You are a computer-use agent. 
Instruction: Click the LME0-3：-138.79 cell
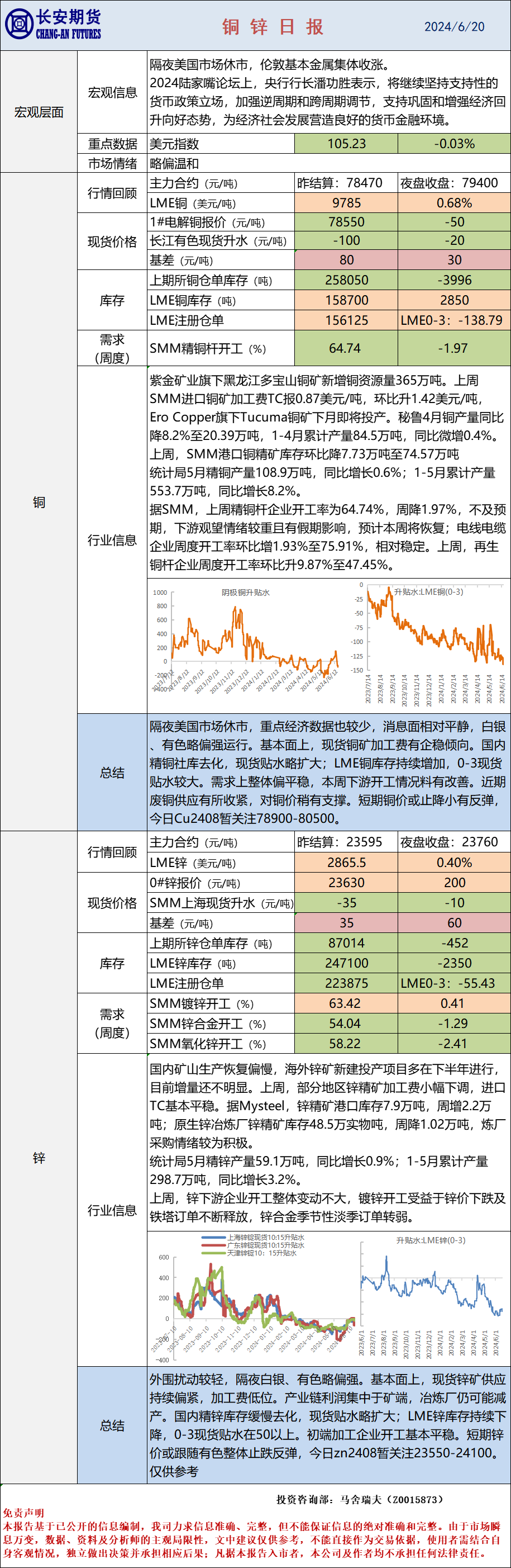pos(455,320)
